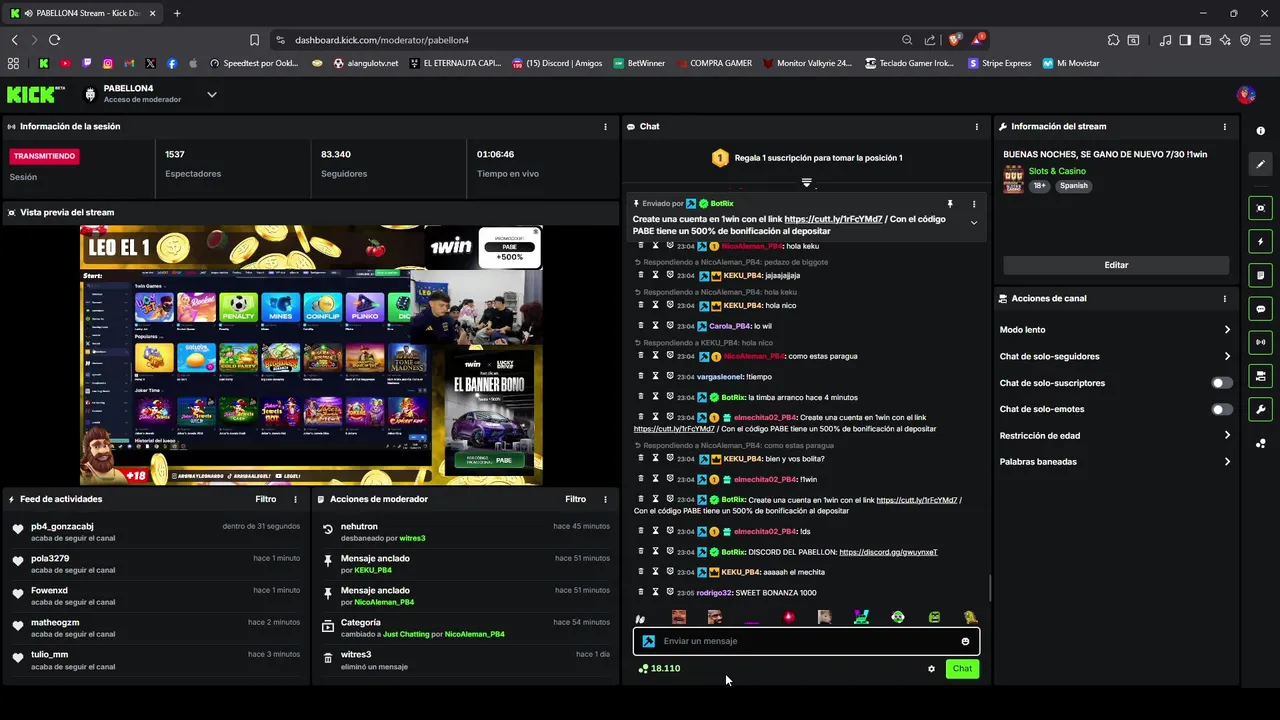Expand the PABELLON4 channel dropdown
The width and height of the screenshot is (1280, 720).
coord(212,95)
